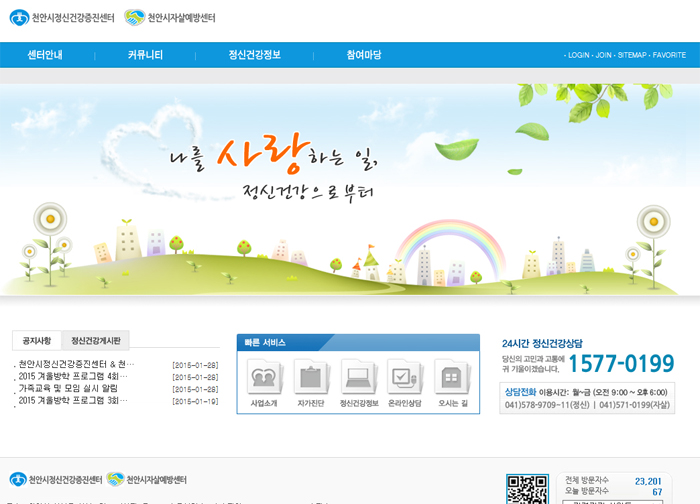Viewport: 700px width, 504px height.
Task: Open the 가족교육 및 모임 실시 알림 notice
Action: (68, 388)
